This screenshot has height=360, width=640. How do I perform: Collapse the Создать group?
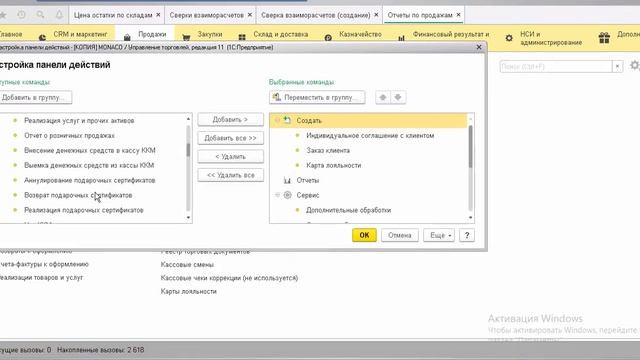[x=278, y=120]
